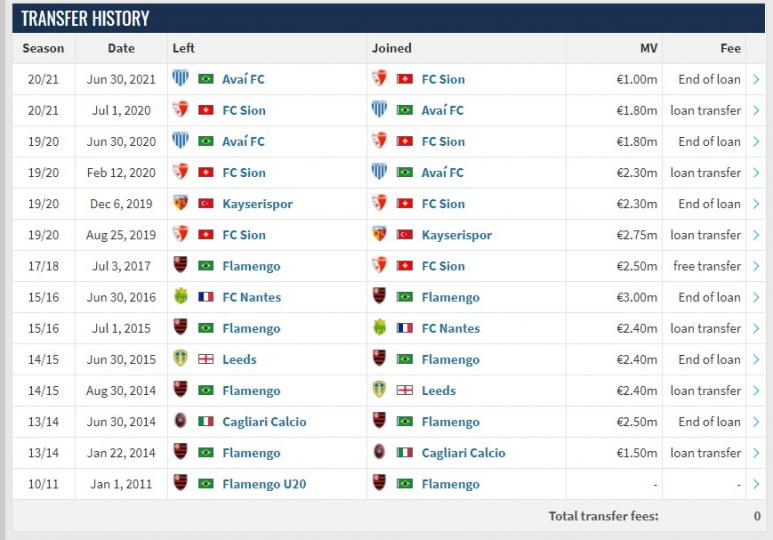Click the Leeds crest in the Jun 30, 2015 row
This screenshot has height=540, width=773.
pyautogui.click(x=180, y=358)
